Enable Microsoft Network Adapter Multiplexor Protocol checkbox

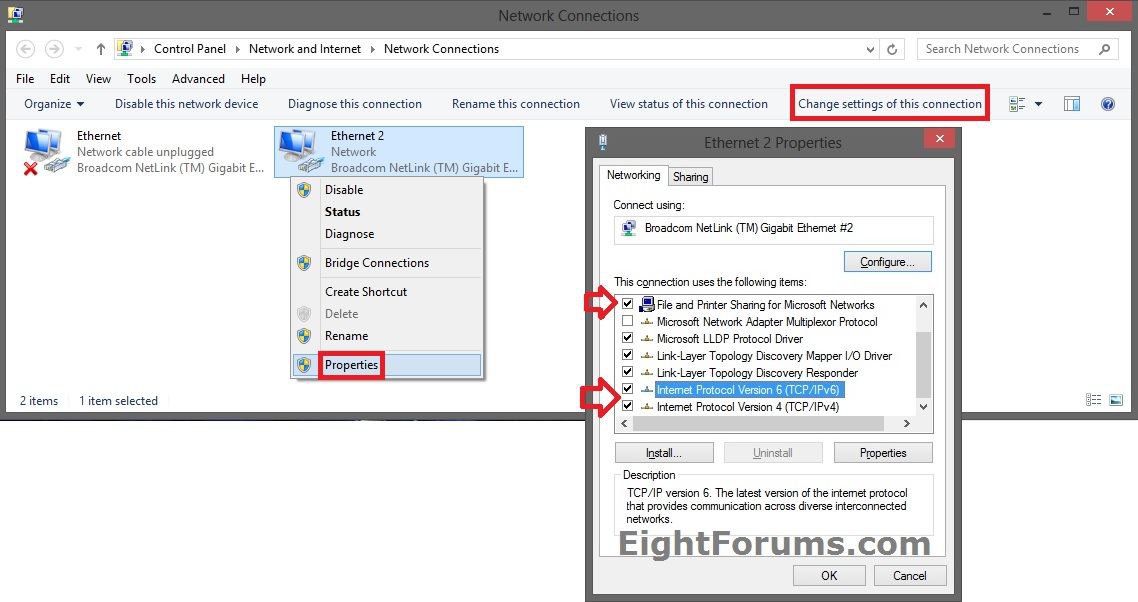(x=627, y=322)
